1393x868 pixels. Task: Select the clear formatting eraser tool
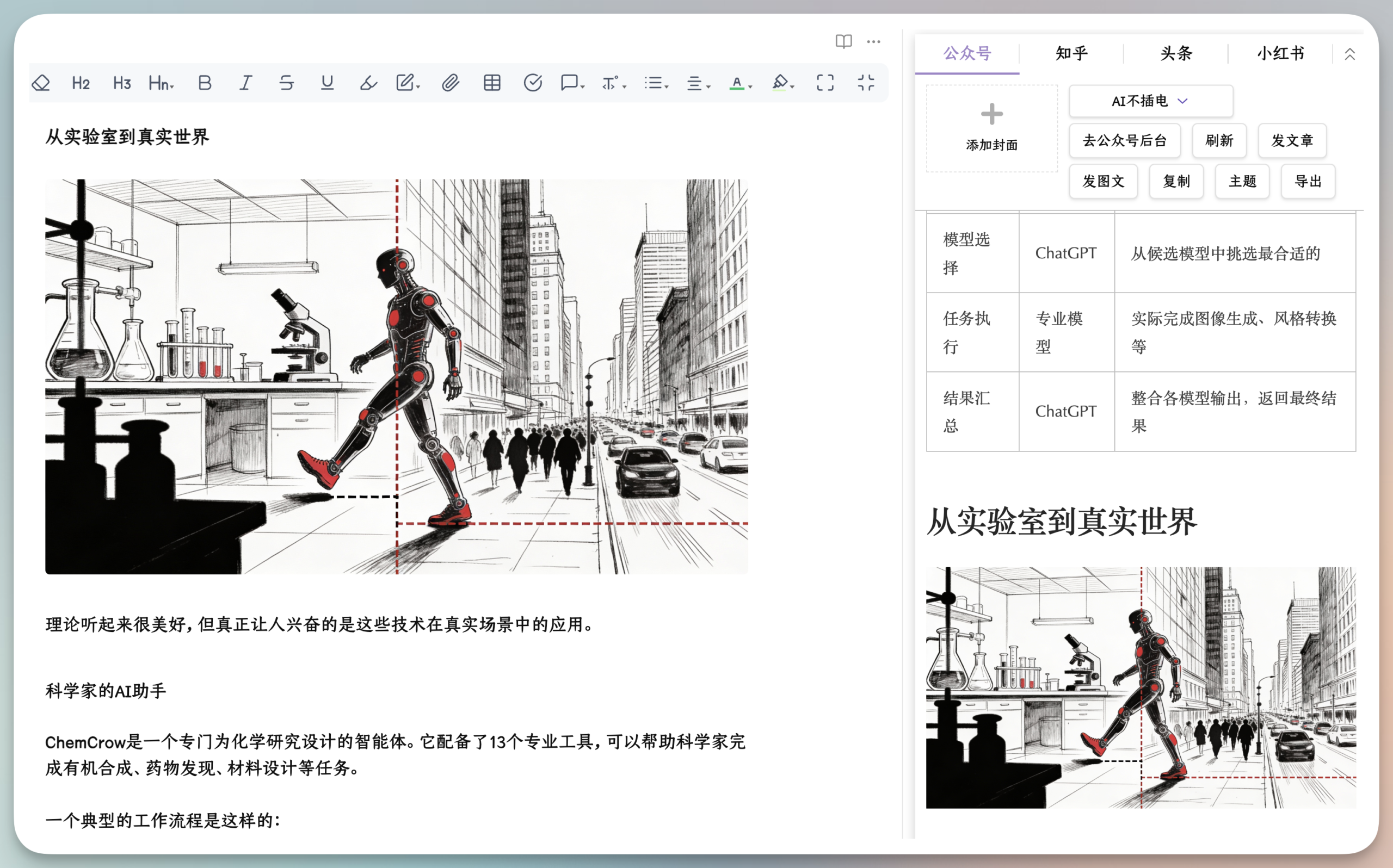click(41, 83)
